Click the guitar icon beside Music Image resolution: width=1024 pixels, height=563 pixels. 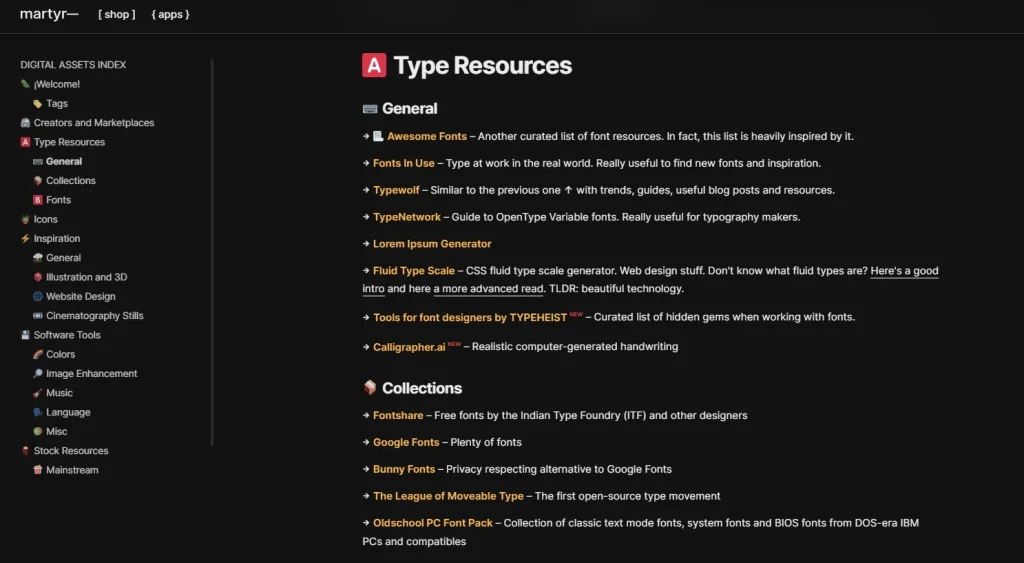tap(38, 393)
